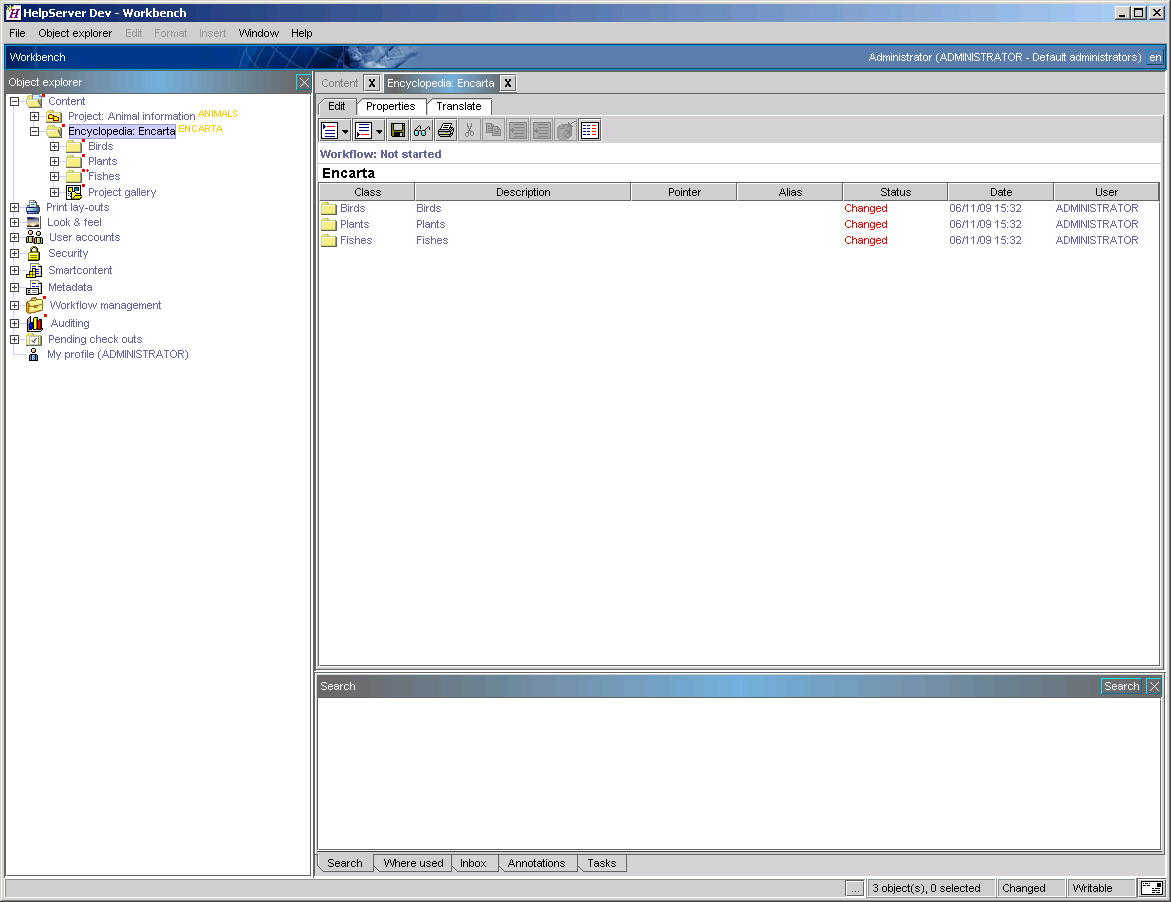Select Auditing in the tree
The height and width of the screenshot is (902, 1171).
pyautogui.click(x=70, y=323)
